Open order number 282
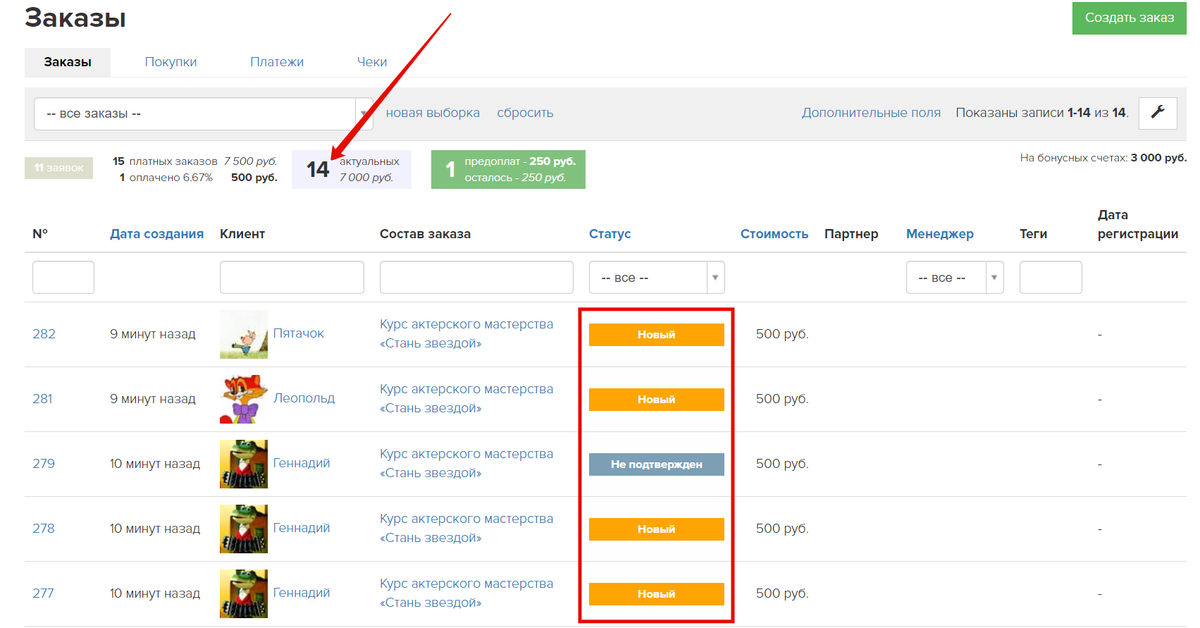This screenshot has height=628, width=1200. (x=44, y=334)
